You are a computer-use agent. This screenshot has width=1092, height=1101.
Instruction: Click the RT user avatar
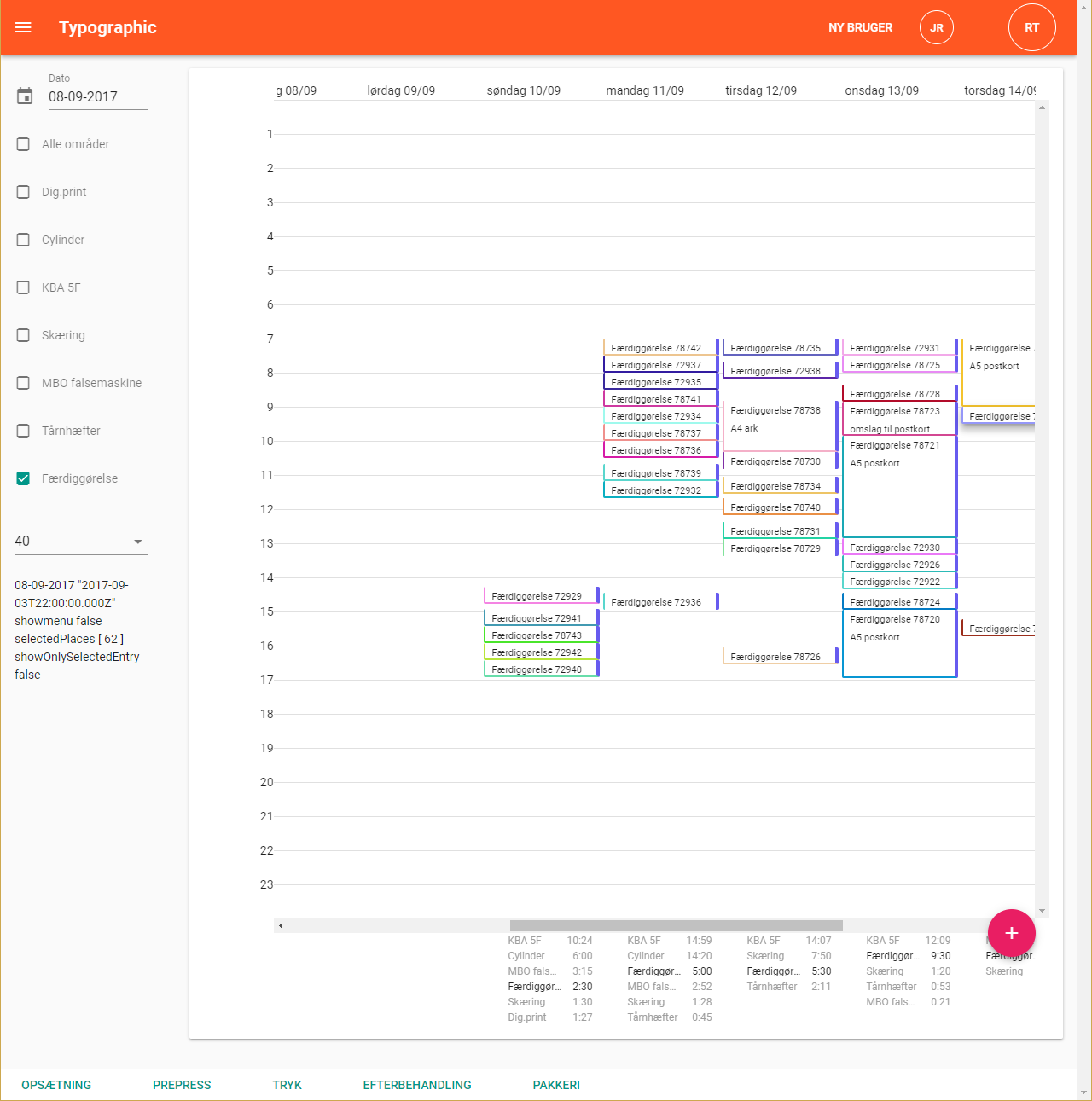point(1031,27)
